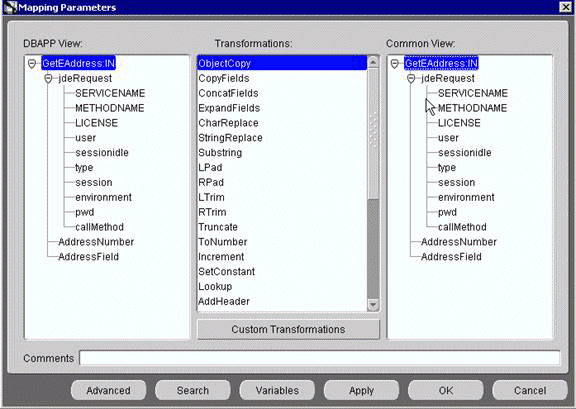Choose RPad transformation

(282, 182)
